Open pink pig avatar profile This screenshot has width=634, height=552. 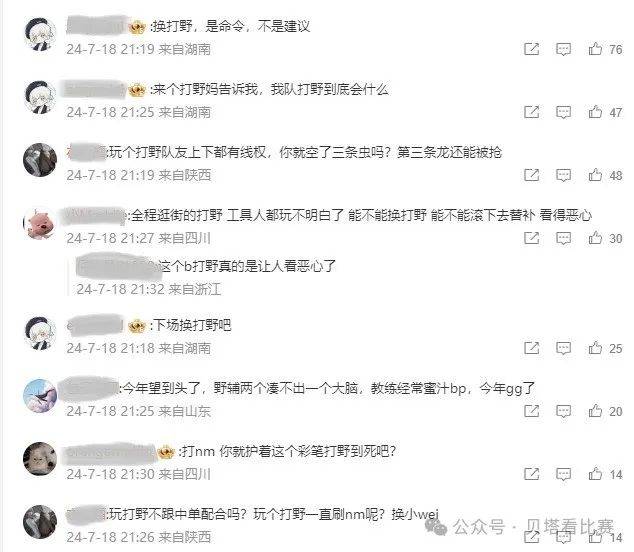click(40, 223)
